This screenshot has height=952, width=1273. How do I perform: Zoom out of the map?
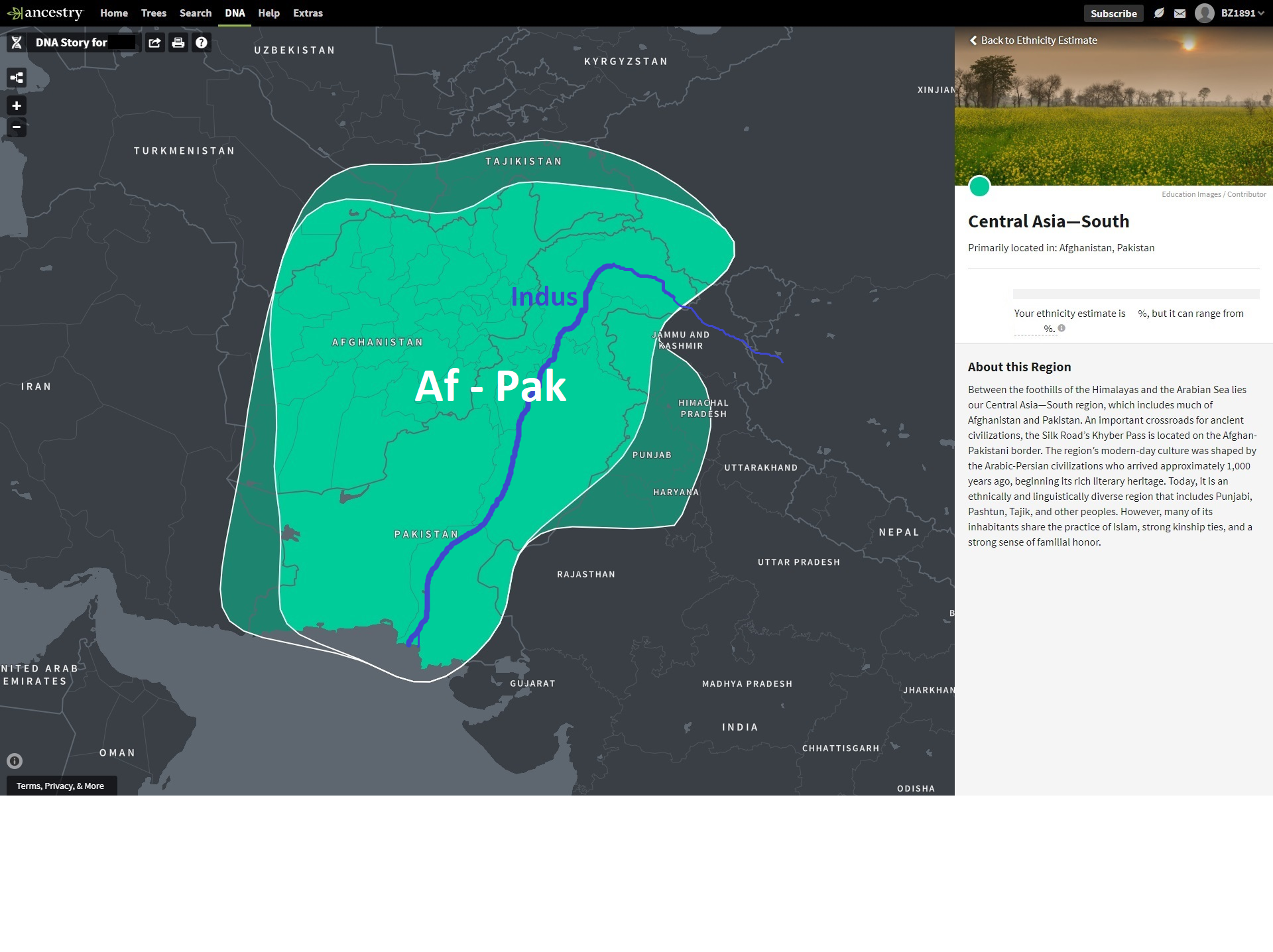17,127
